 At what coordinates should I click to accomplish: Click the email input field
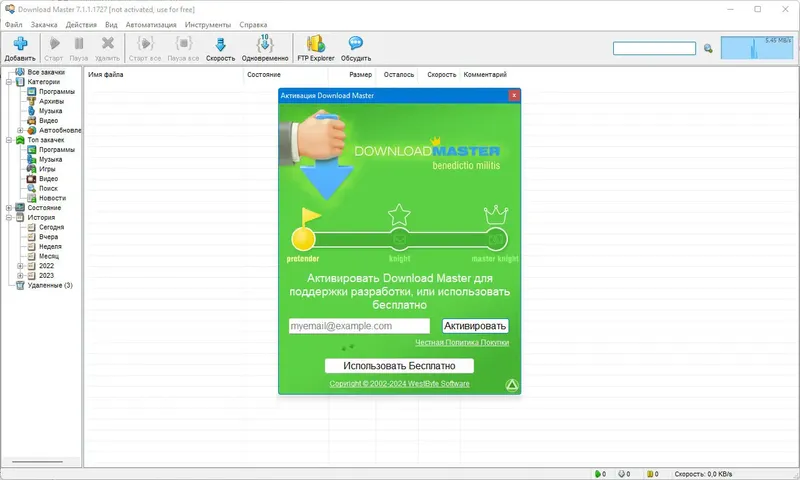[359, 326]
